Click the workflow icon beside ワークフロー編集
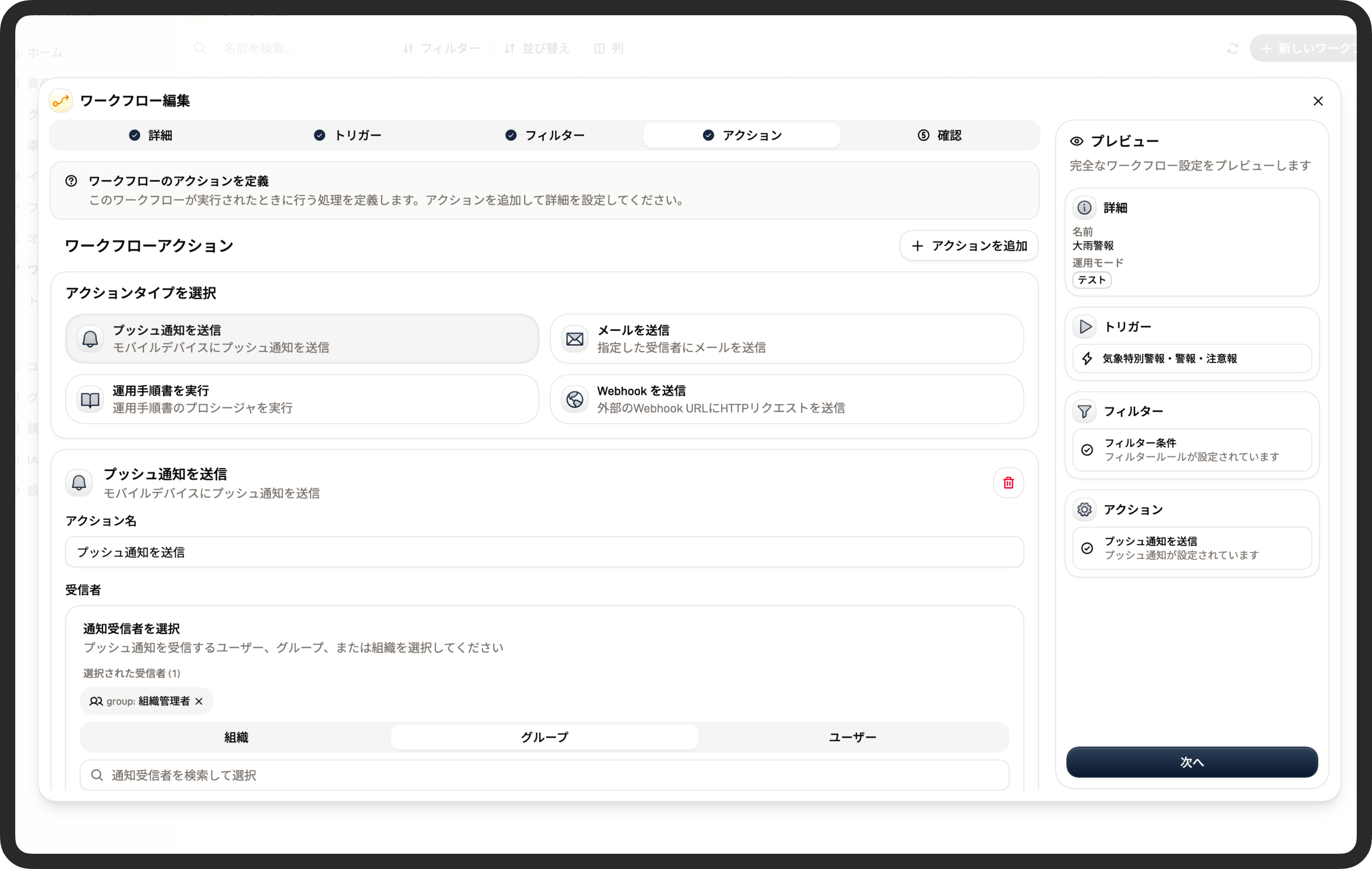 pyautogui.click(x=61, y=101)
